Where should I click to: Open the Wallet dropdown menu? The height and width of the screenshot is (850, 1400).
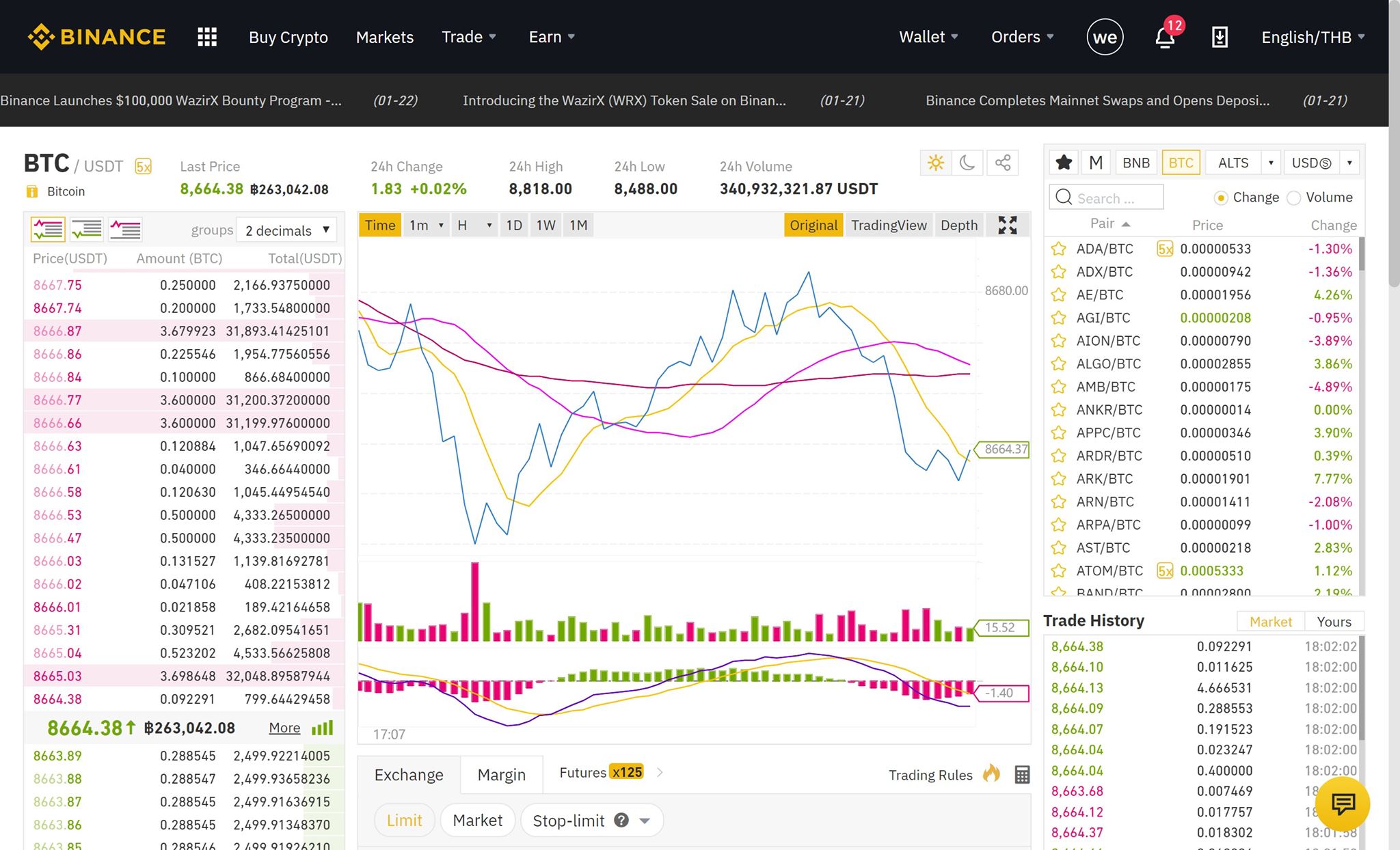pos(928,37)
